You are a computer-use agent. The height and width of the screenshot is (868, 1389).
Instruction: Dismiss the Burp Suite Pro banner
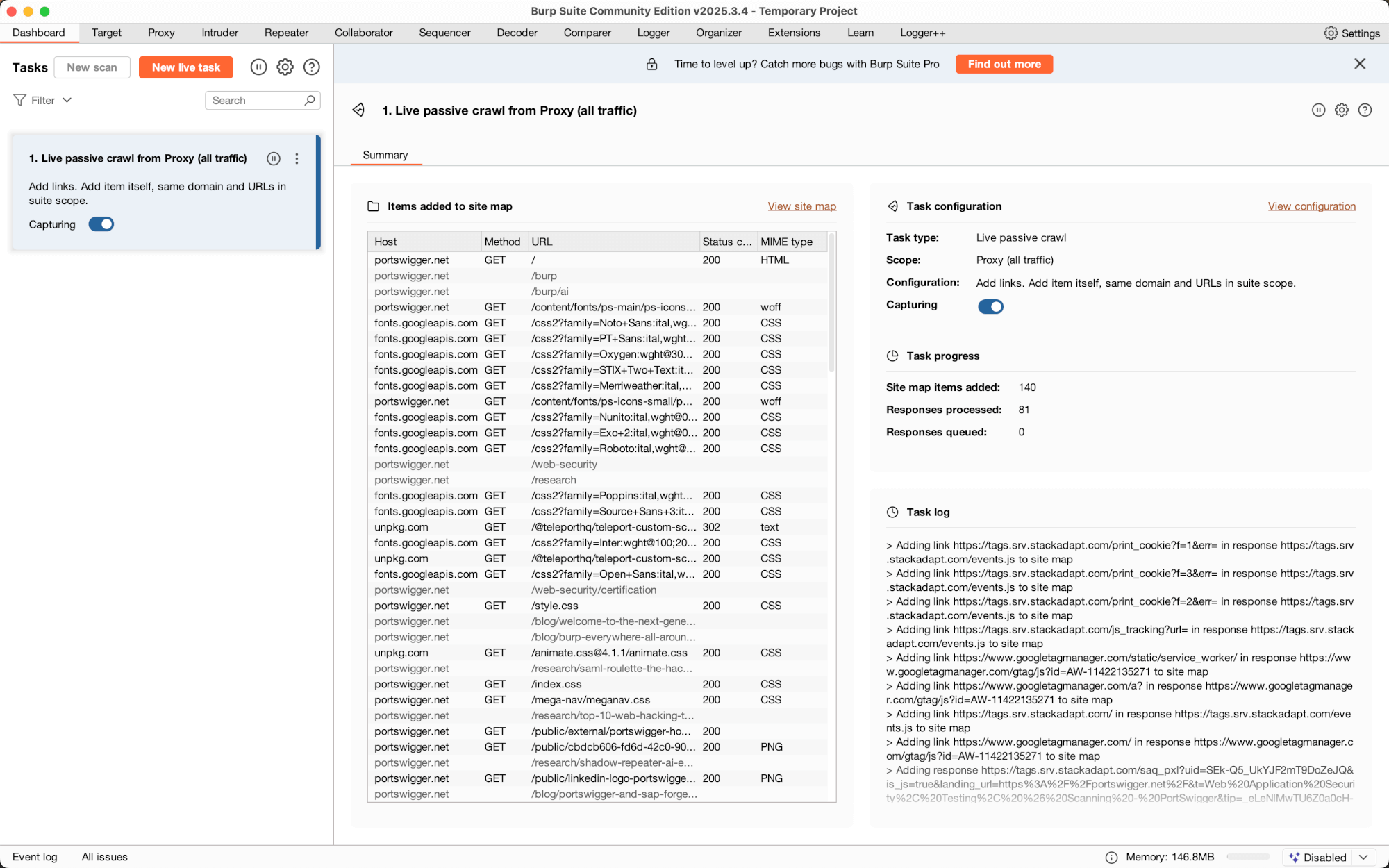1360,64
